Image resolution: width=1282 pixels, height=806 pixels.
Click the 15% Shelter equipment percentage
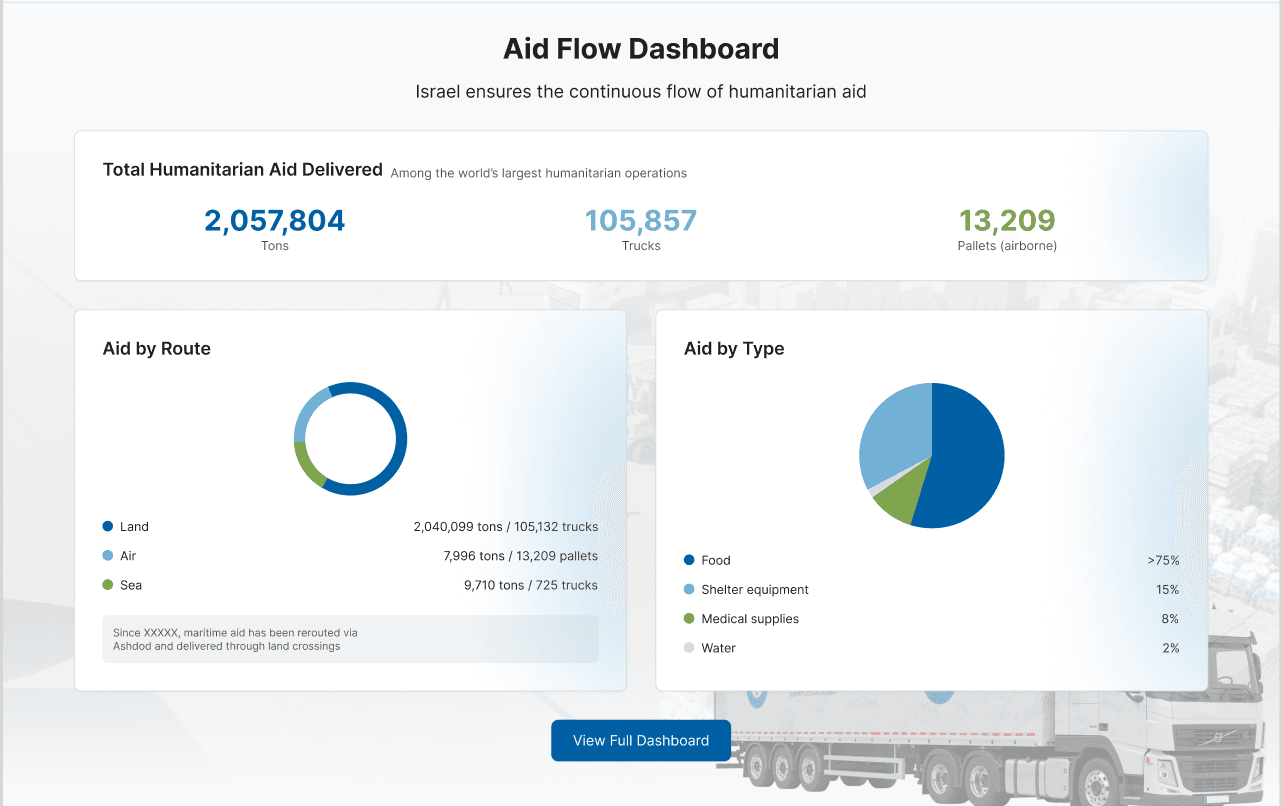coord(1168,590)
